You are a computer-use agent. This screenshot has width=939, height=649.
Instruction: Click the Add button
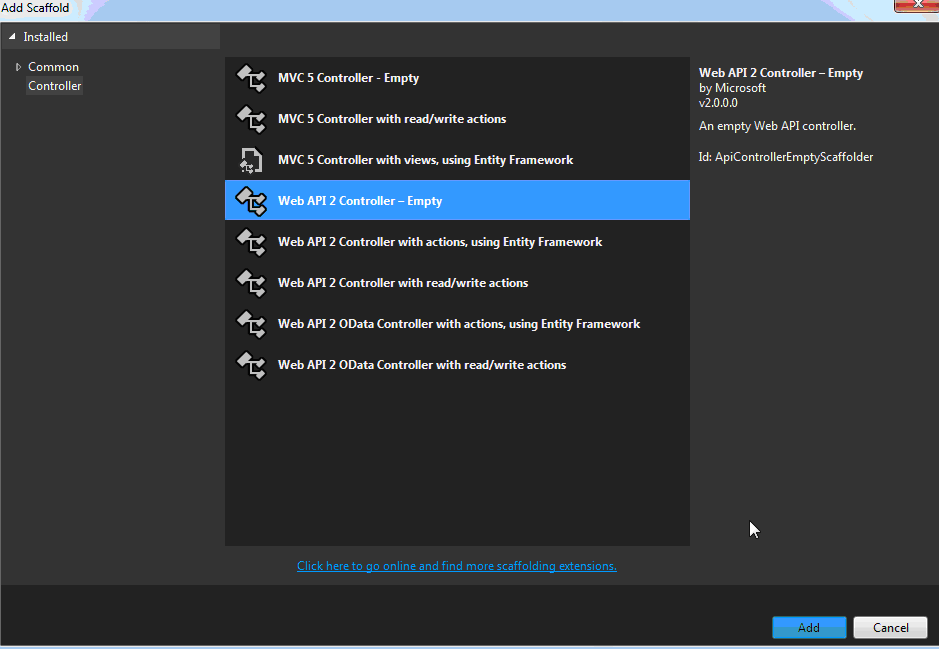click(809, 627)
